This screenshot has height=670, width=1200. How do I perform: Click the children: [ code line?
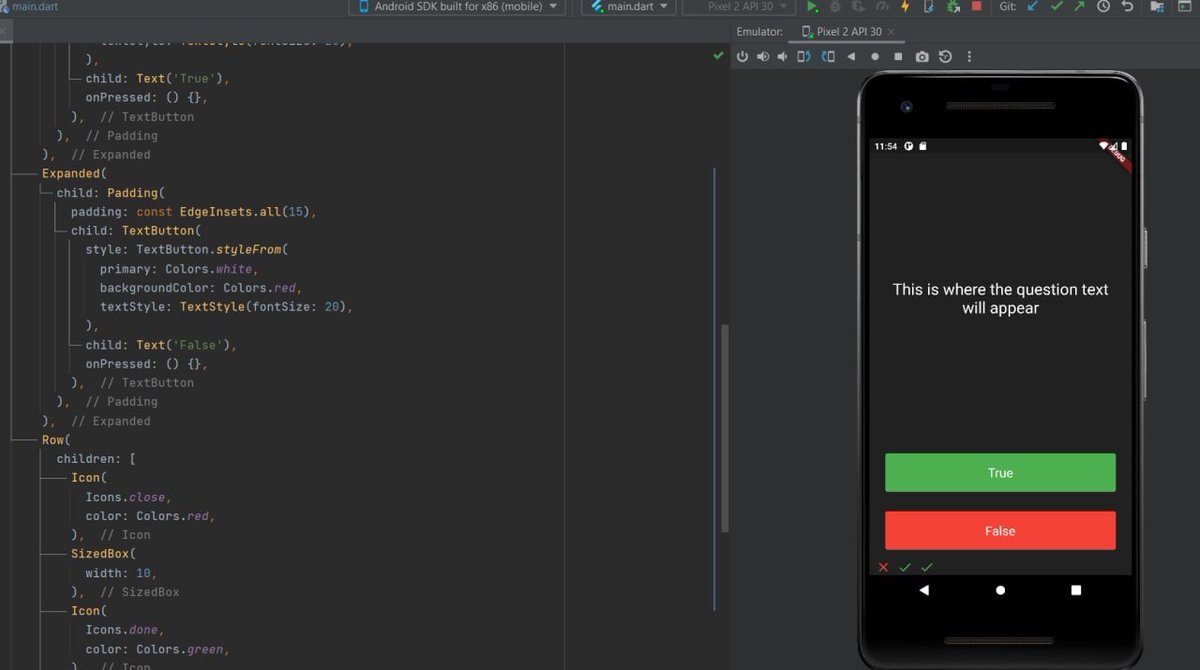pyautogui.click(x=96, y=459)
